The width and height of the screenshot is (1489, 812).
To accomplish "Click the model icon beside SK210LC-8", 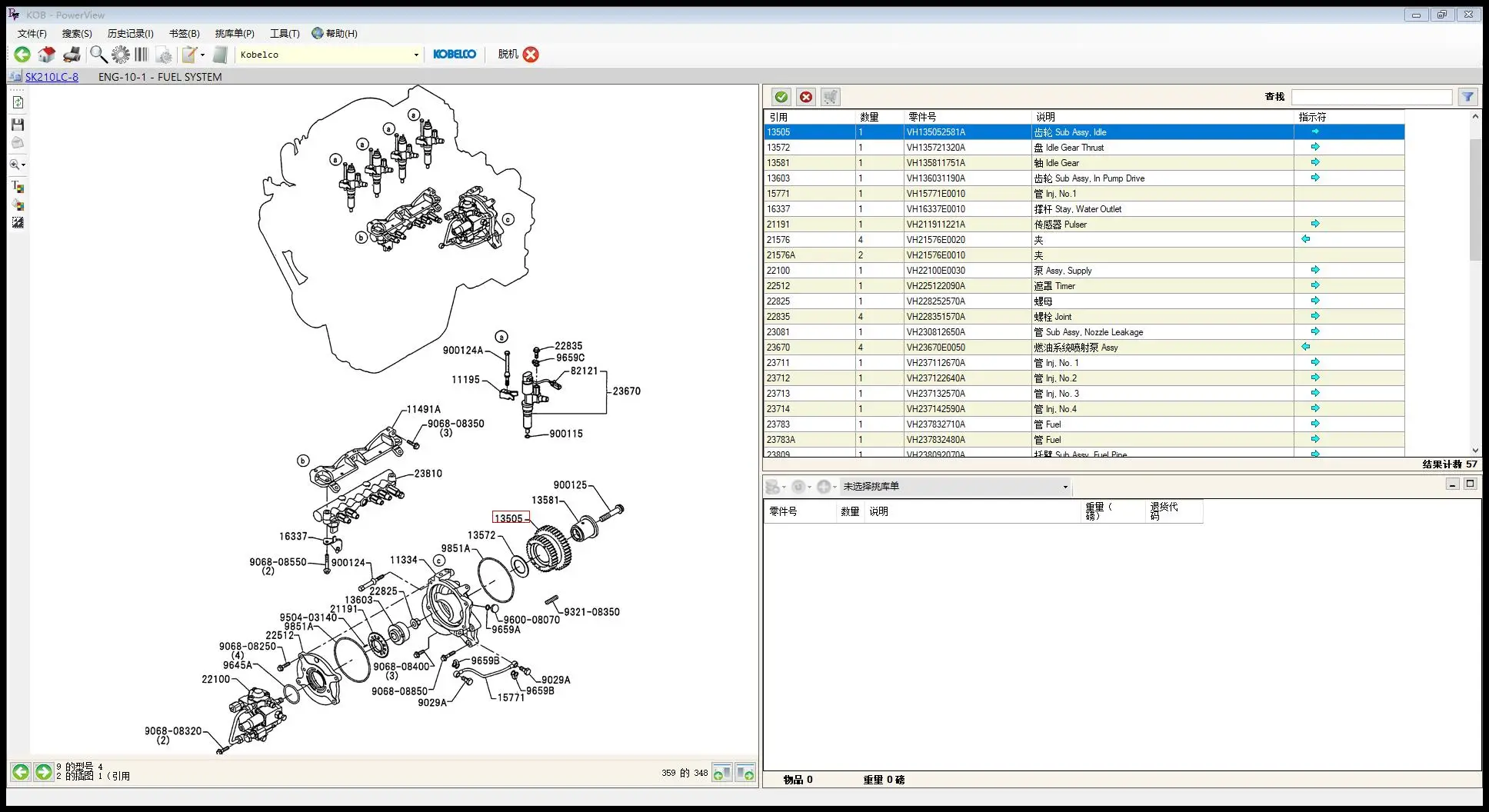I will [x=15, y=77].
